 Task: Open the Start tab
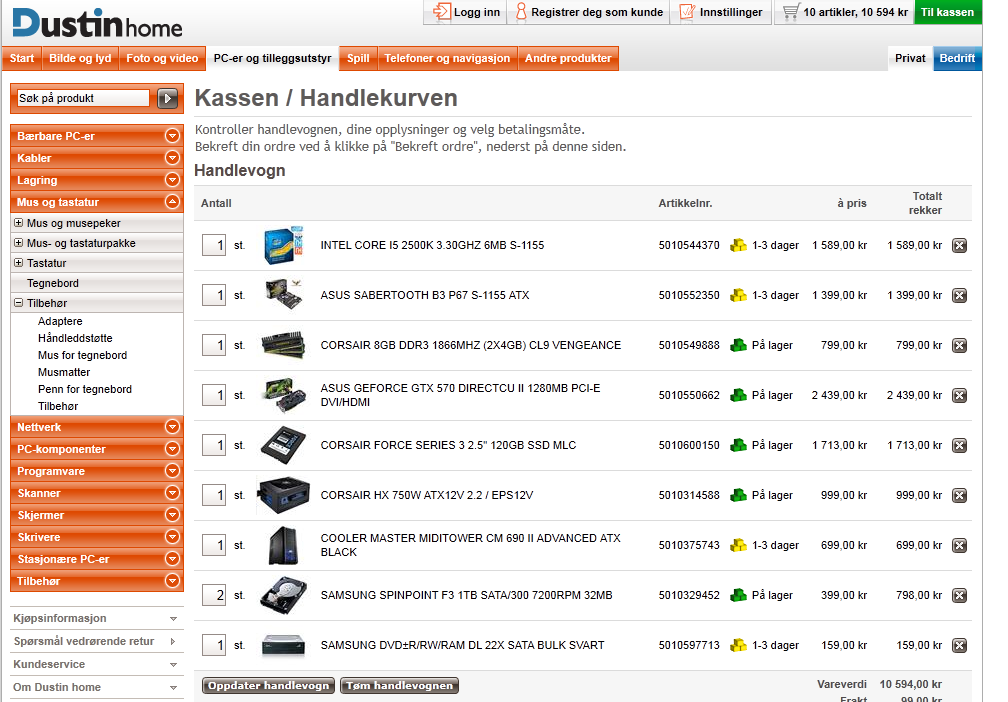[x=22, y=58]
